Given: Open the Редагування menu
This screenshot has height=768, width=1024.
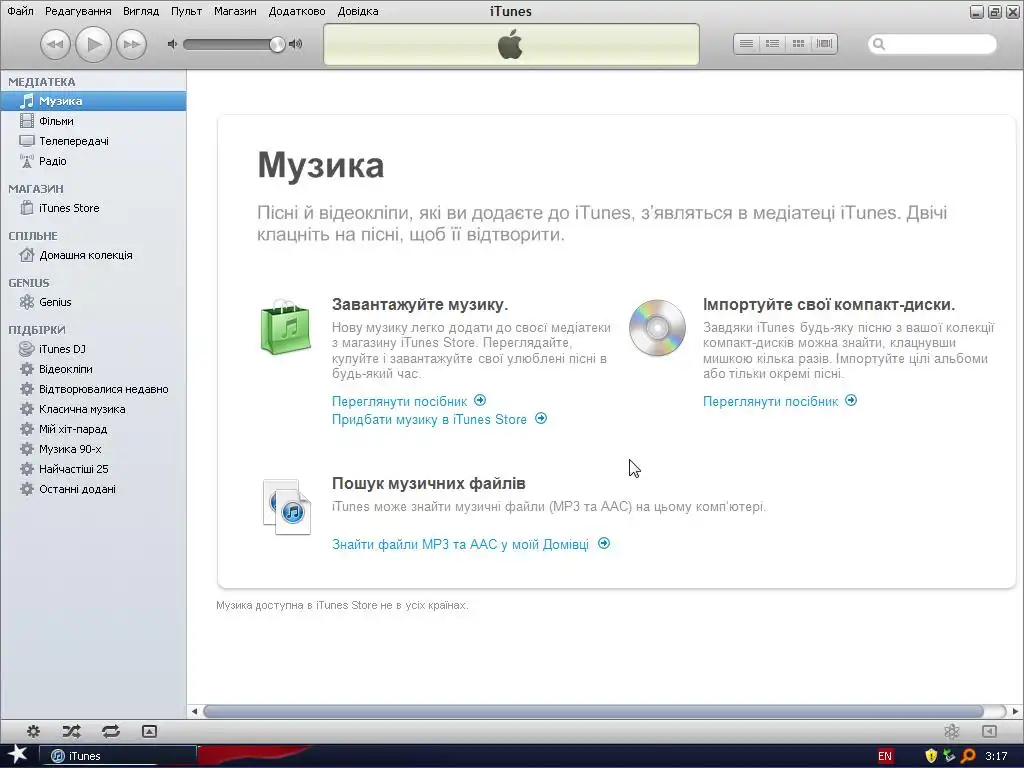Looking at the screenshot, I should pyautogui.click(x=78, y=11).
